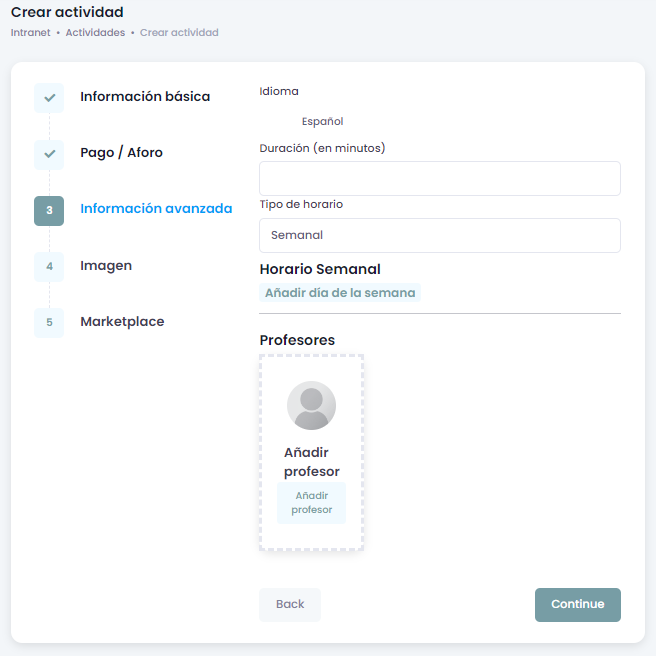The width and height of the screenshot is (656, 656).
Task: Open the Tipo de horario dropdown
Action: coord(439,235)
